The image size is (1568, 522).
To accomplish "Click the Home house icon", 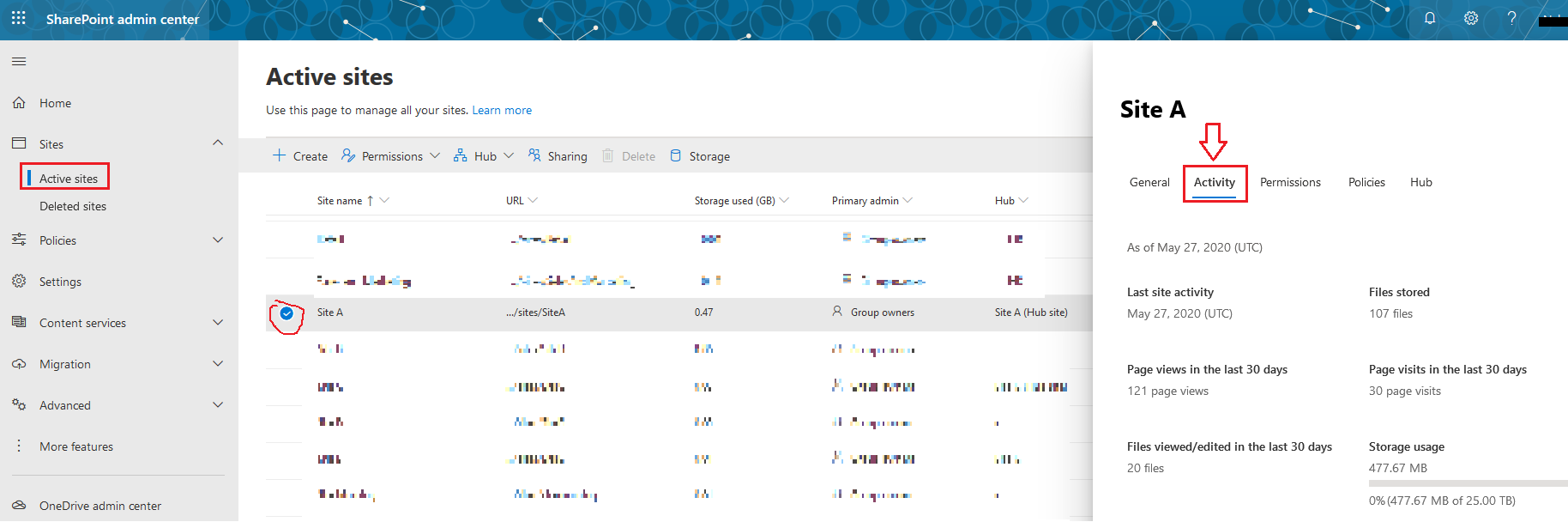I will [x=19, y=103].
